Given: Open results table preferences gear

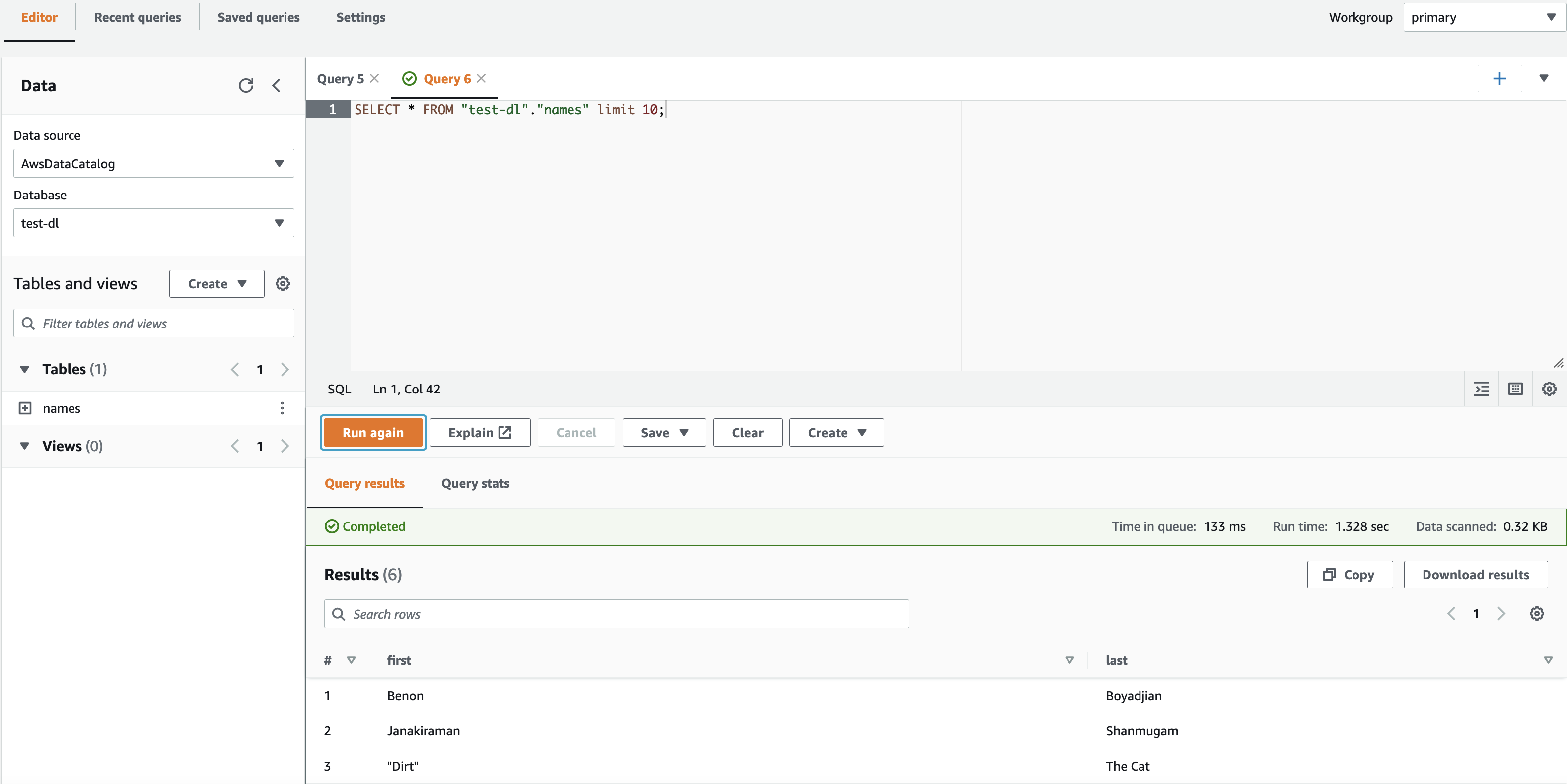Looking at the screenshot, I should coord(1537,614).
